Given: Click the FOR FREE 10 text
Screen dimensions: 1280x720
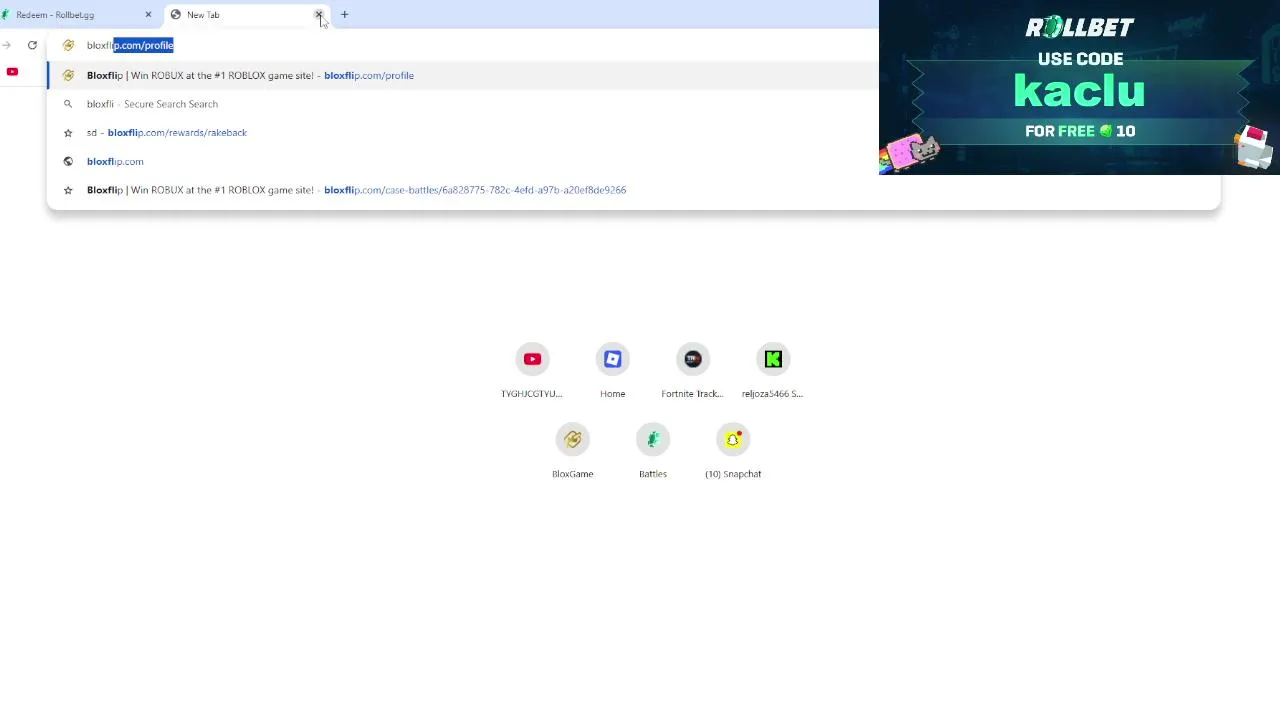Looking at the screenshot, I should tap(1080, 131).
